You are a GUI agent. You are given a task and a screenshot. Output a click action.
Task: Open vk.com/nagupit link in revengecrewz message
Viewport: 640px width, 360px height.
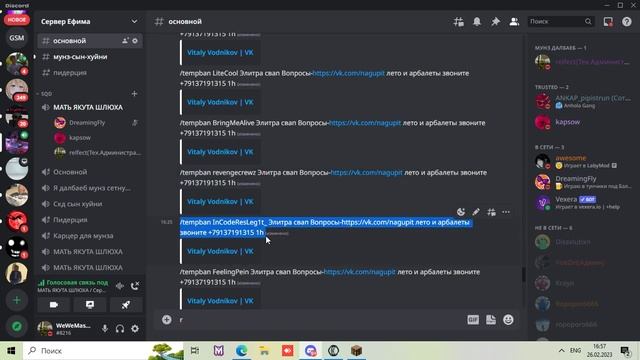[x=367, y=173]
